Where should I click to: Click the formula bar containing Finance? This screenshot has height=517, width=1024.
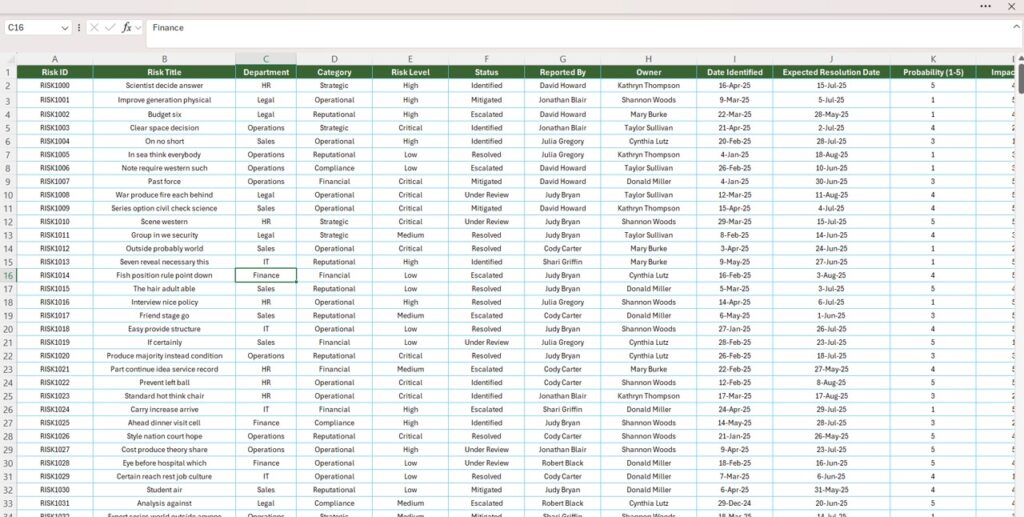tap(578, 33)
